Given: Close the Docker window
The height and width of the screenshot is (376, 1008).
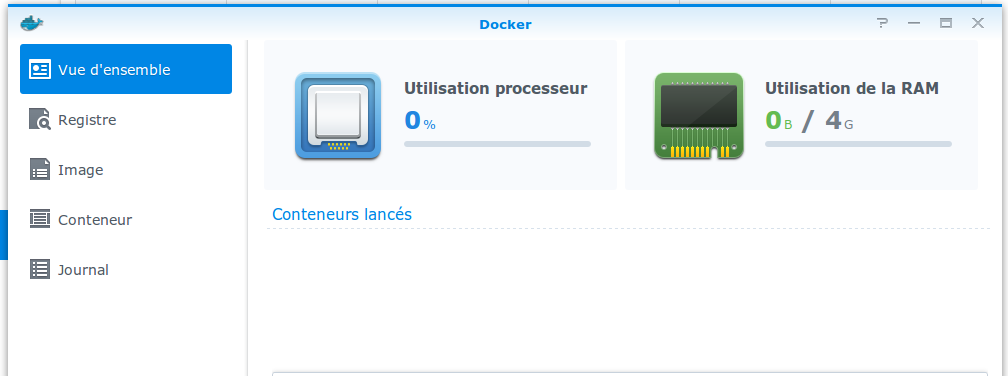Looking at the screenshot, I should (x=978, y=24).
